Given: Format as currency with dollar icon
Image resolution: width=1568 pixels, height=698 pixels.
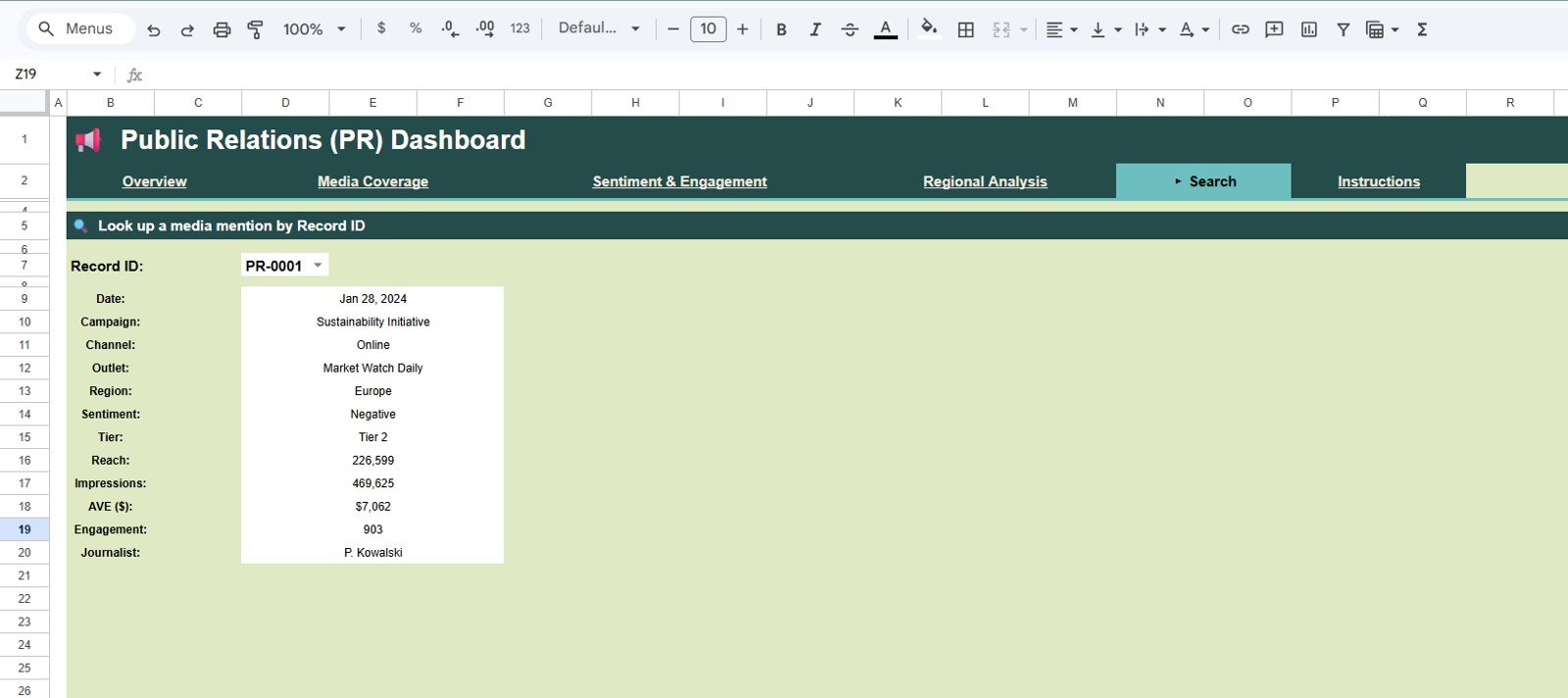Looking at the screenshot, I should click(381, 28).
